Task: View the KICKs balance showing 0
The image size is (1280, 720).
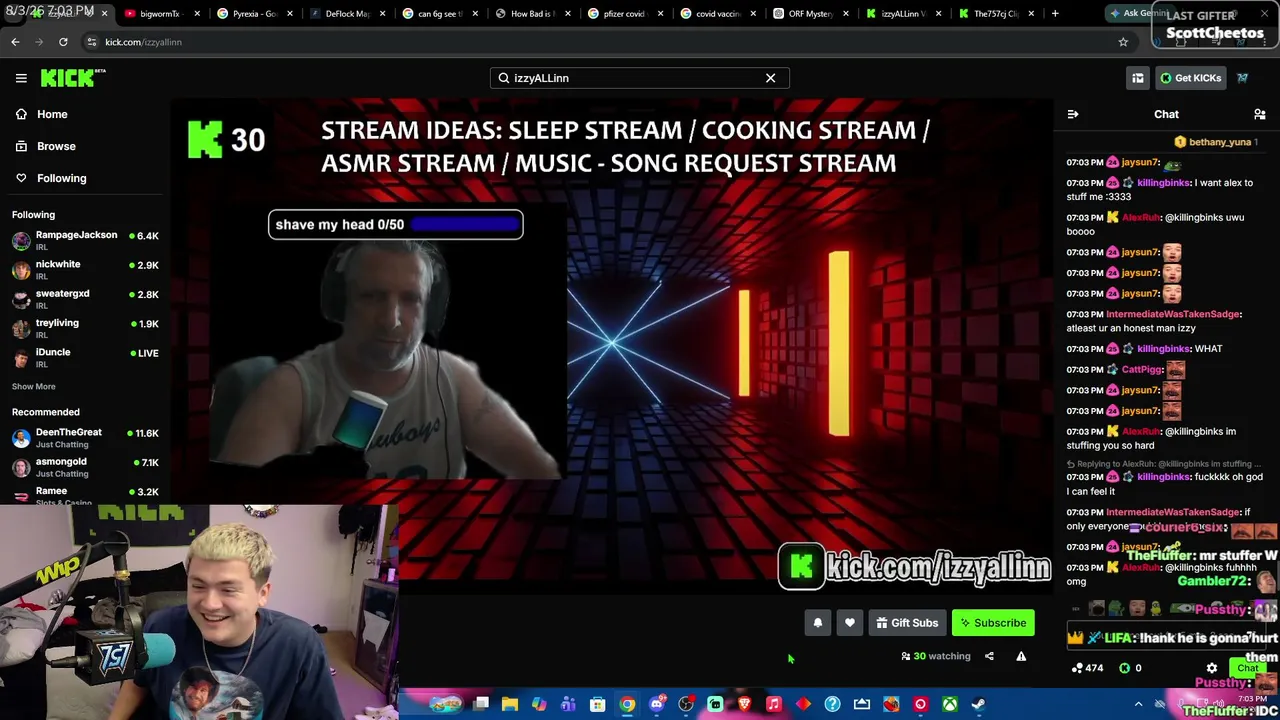Action: 1130,668
